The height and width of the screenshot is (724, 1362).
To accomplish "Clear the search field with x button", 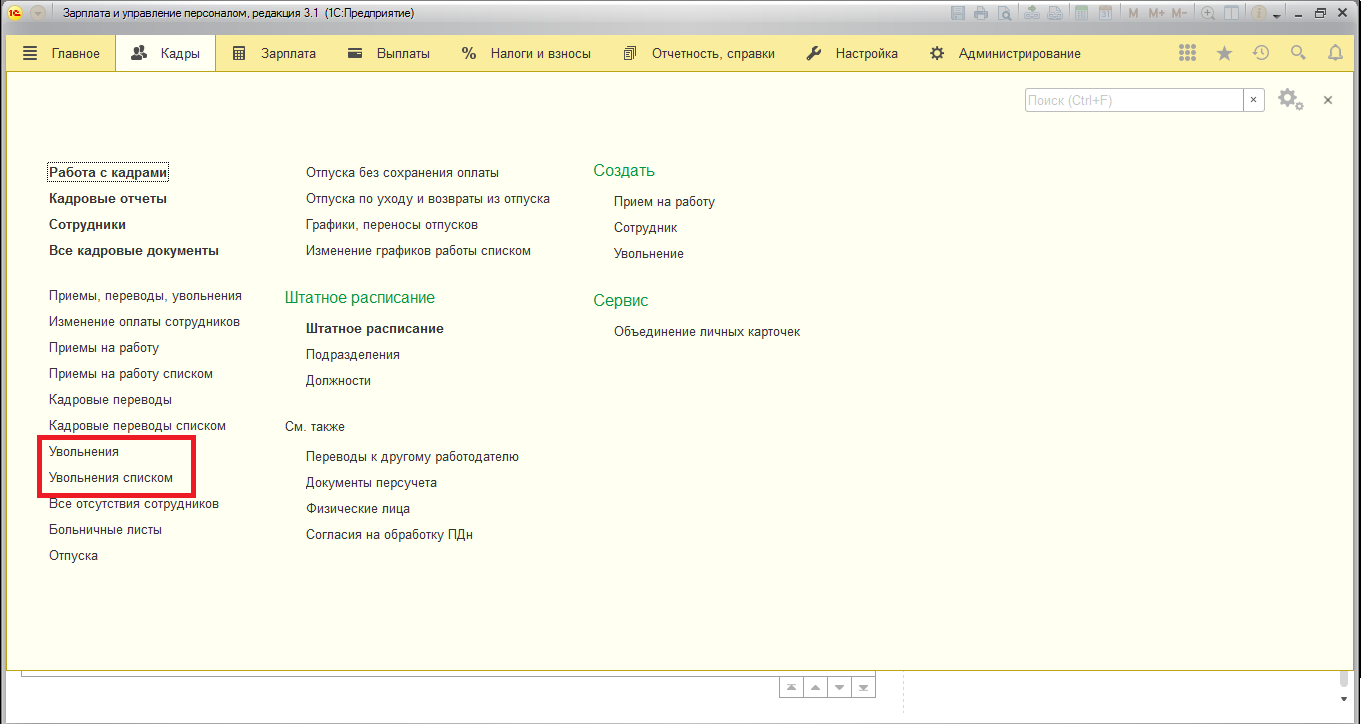I will click(1254, 100).
